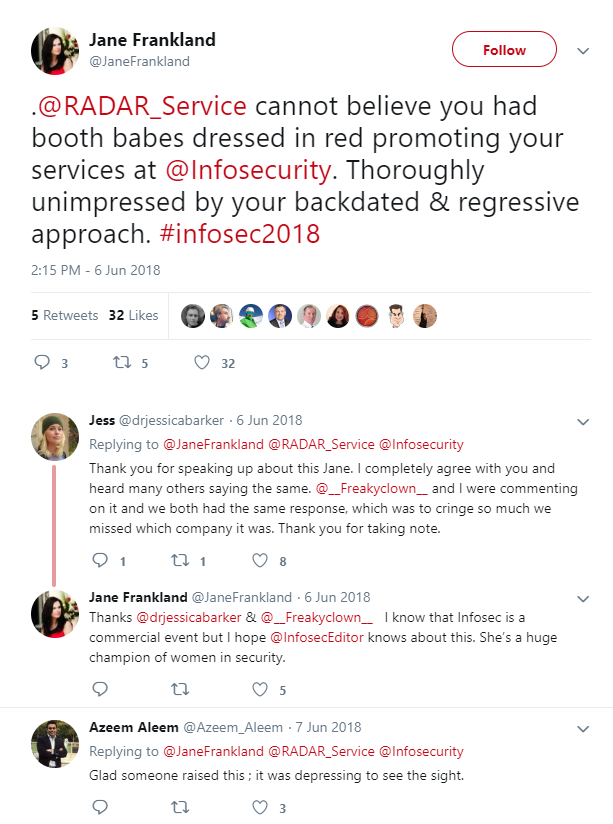The width and height of the screenshot is (613, 824).
Task: Click reply icon on Jess's tweet
Action: (99, 560)
